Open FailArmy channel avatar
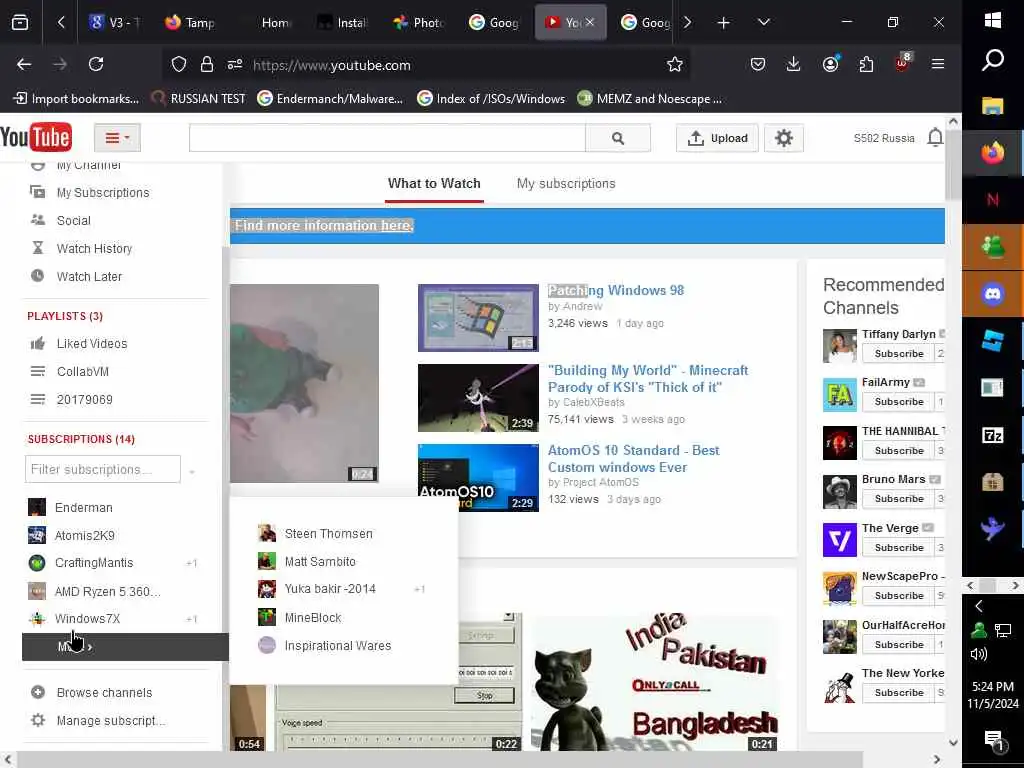1024x768 pixels. (839, 394)
